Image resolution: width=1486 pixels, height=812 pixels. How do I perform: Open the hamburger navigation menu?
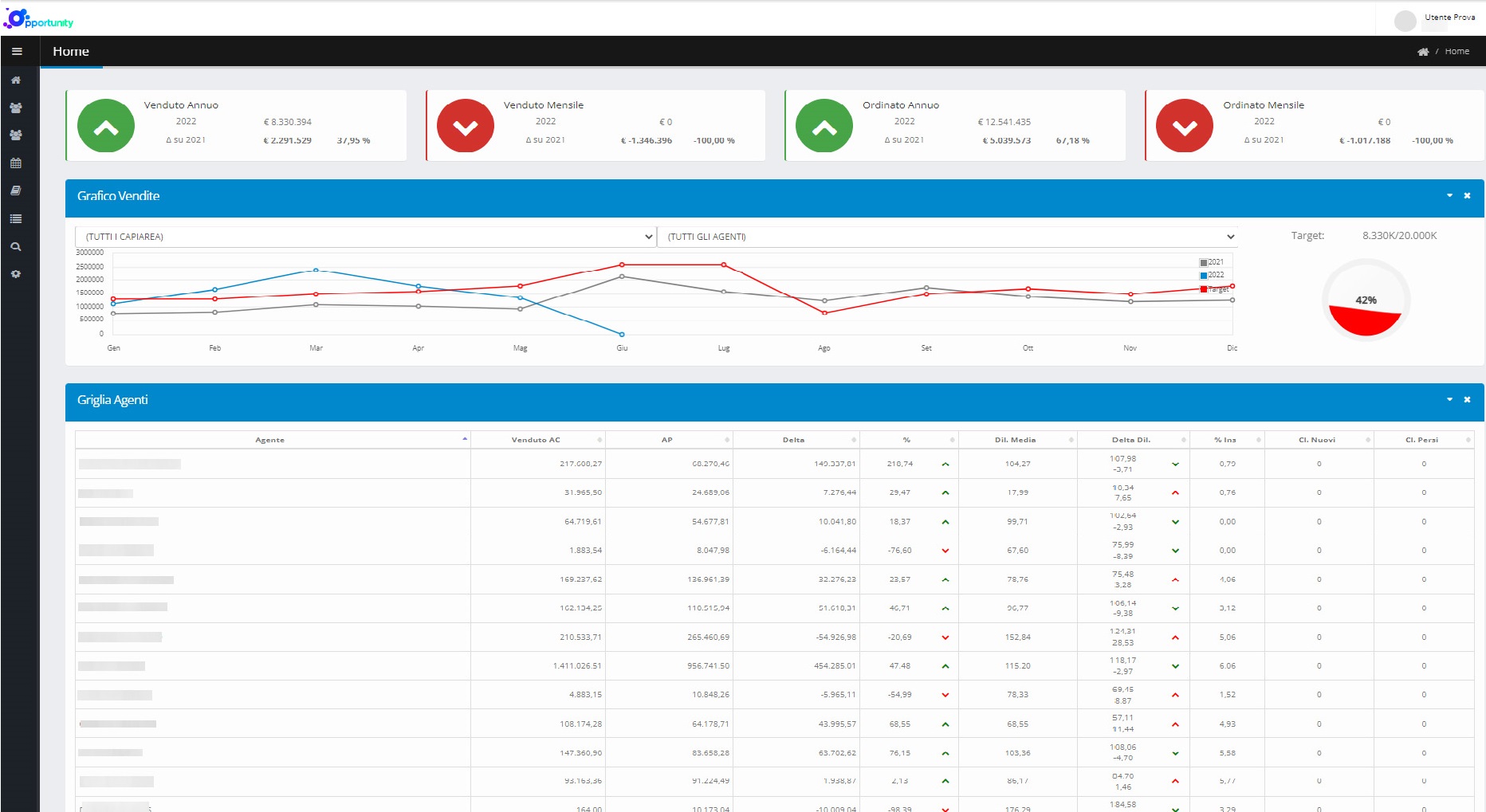point(17,50)
